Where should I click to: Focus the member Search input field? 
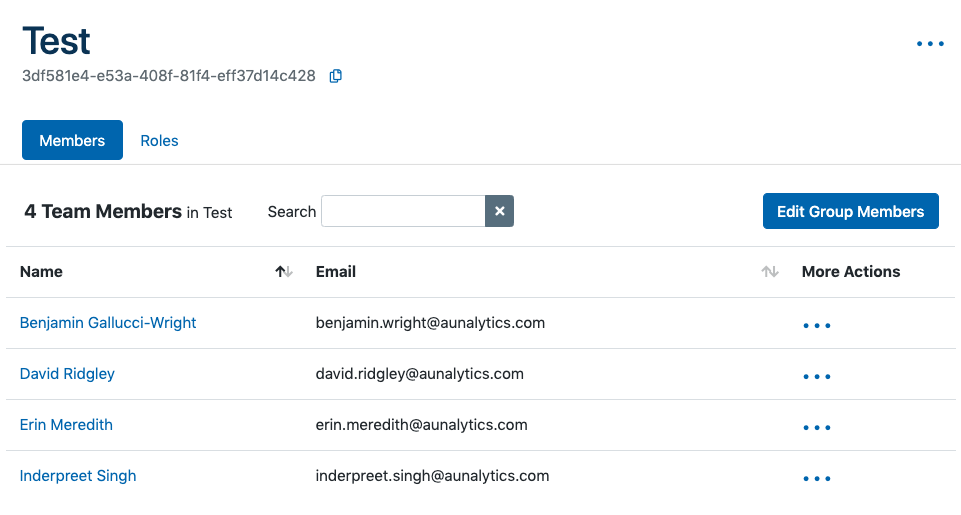pyautogui.click(x=403, y=211)
